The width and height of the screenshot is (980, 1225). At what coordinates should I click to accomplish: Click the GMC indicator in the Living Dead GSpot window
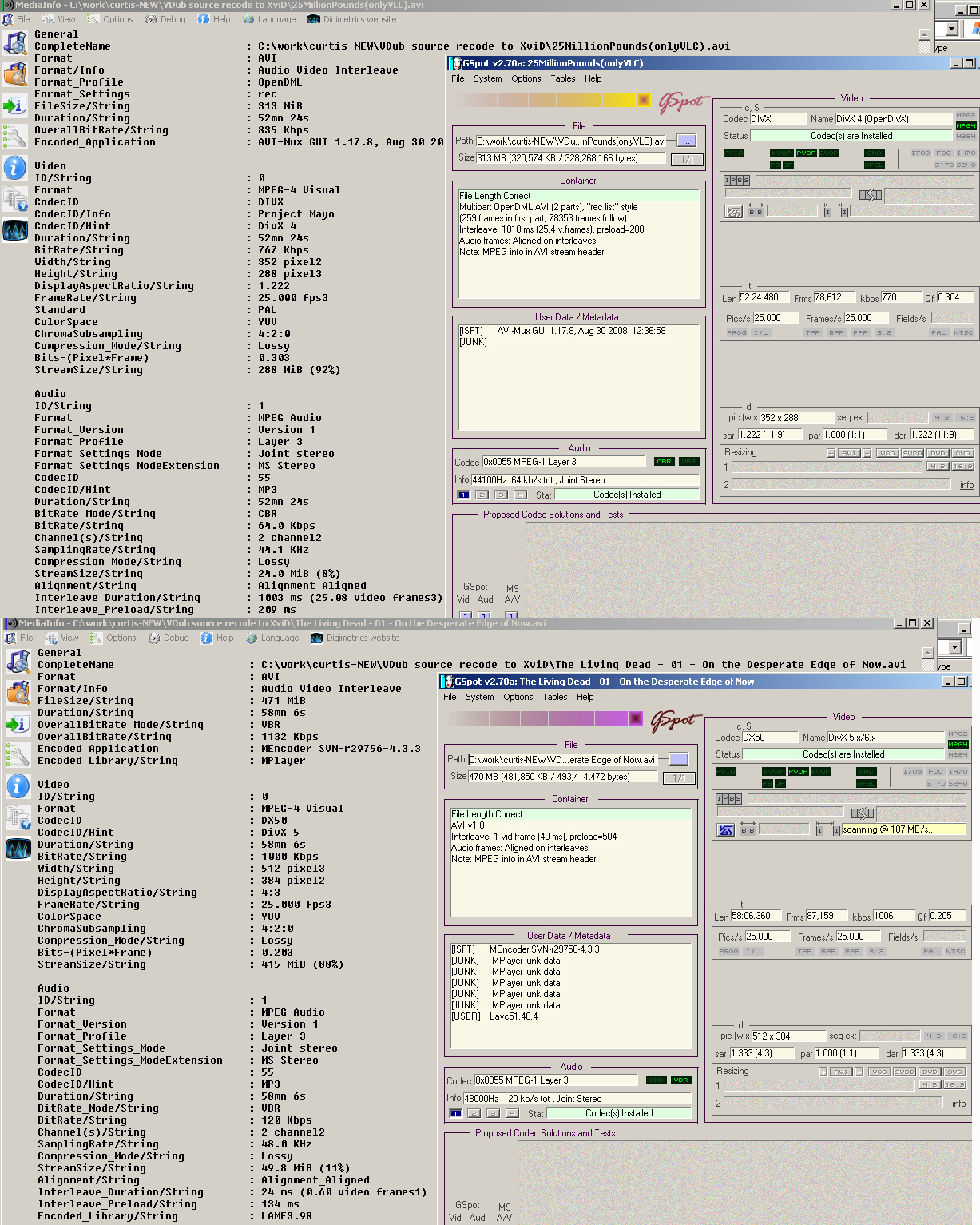pos(867,771)
